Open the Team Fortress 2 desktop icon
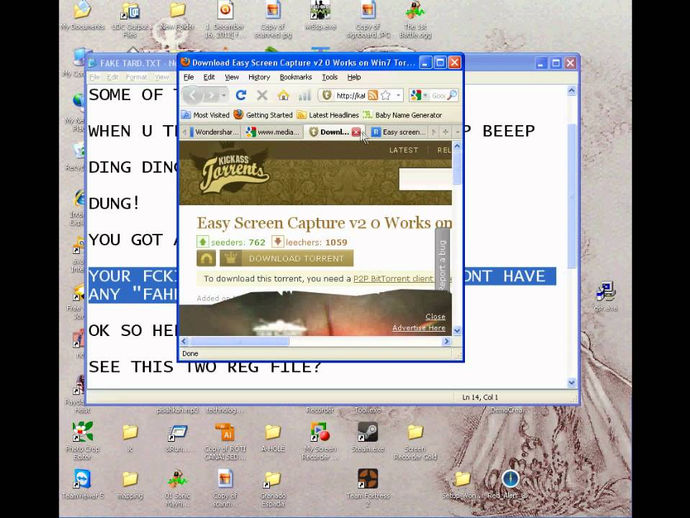Image resolution: width=690 pixels, height=518 pixels. [368, 487]
